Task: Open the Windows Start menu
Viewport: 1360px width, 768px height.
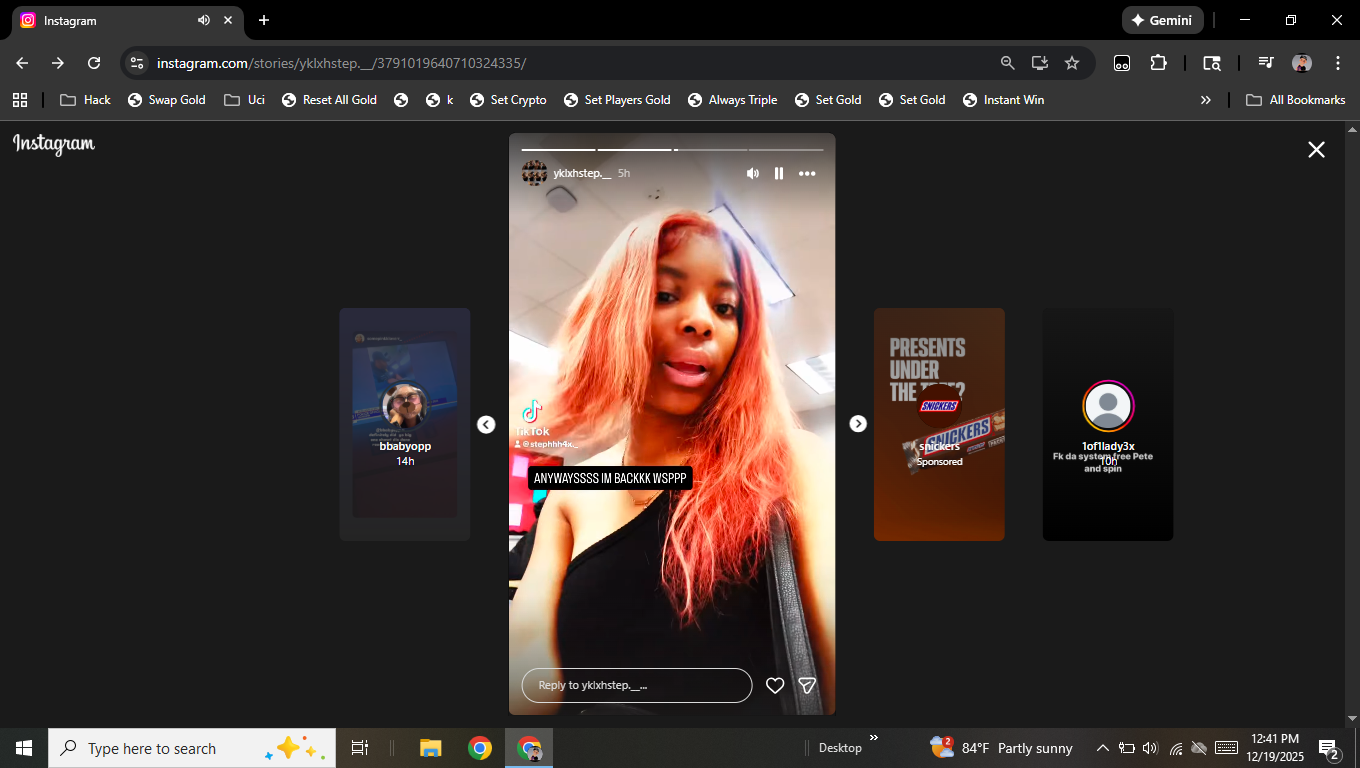Action: (x=24, y=748)
